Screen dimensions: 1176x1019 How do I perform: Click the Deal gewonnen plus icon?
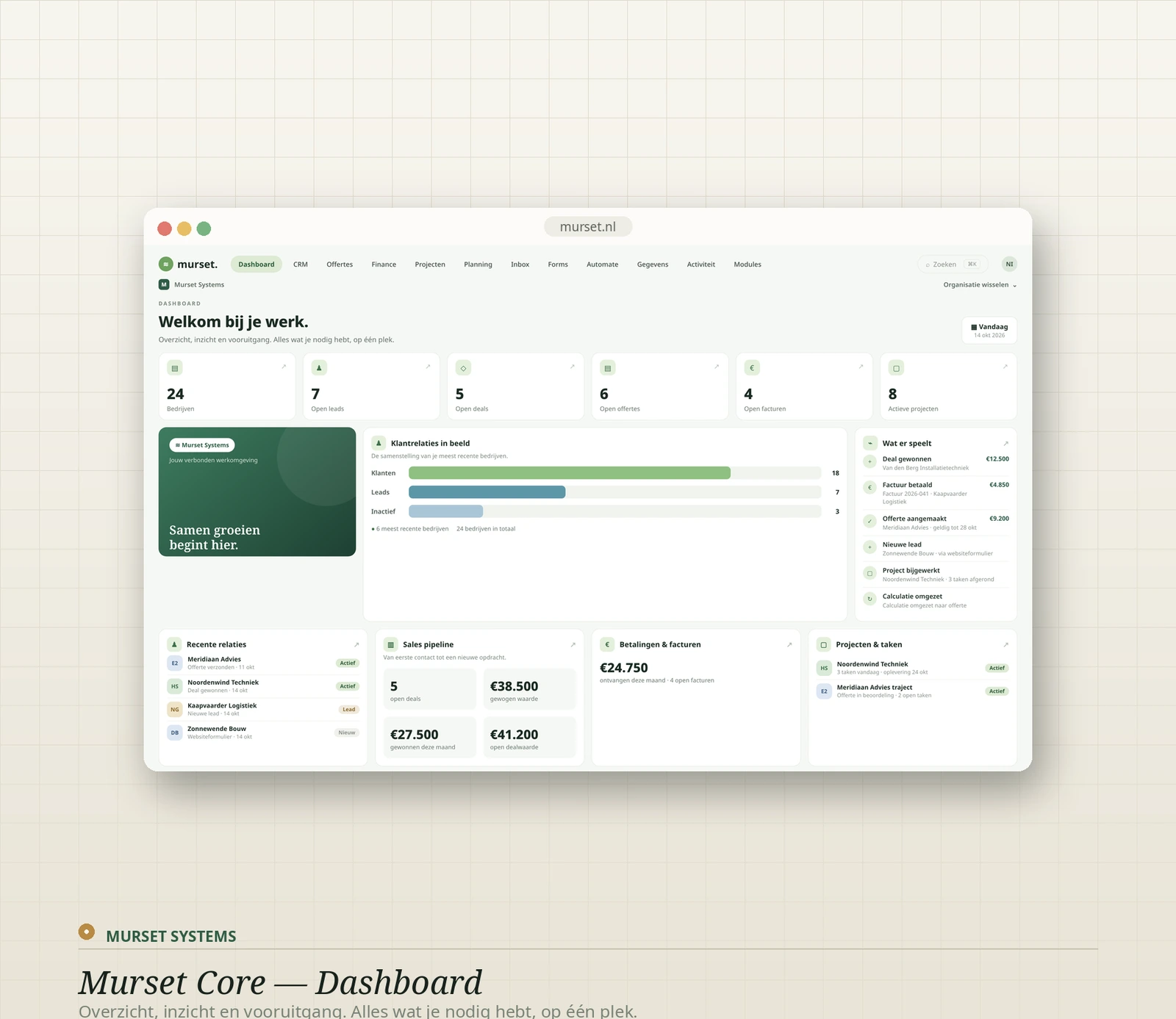pyautogui.click(x=870, y=462)
